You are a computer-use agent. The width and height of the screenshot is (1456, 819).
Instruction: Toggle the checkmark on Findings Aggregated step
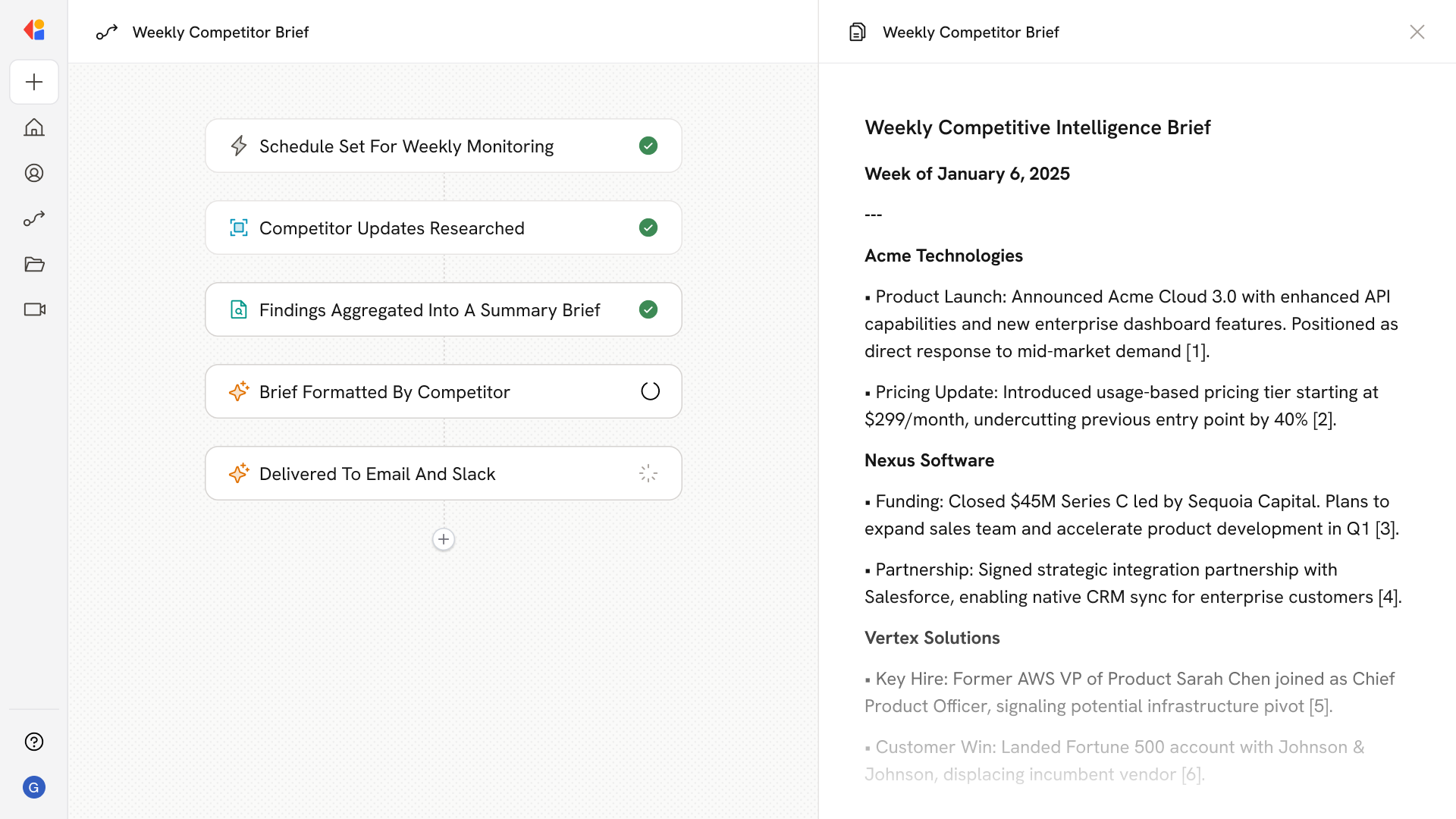point(648,309)
